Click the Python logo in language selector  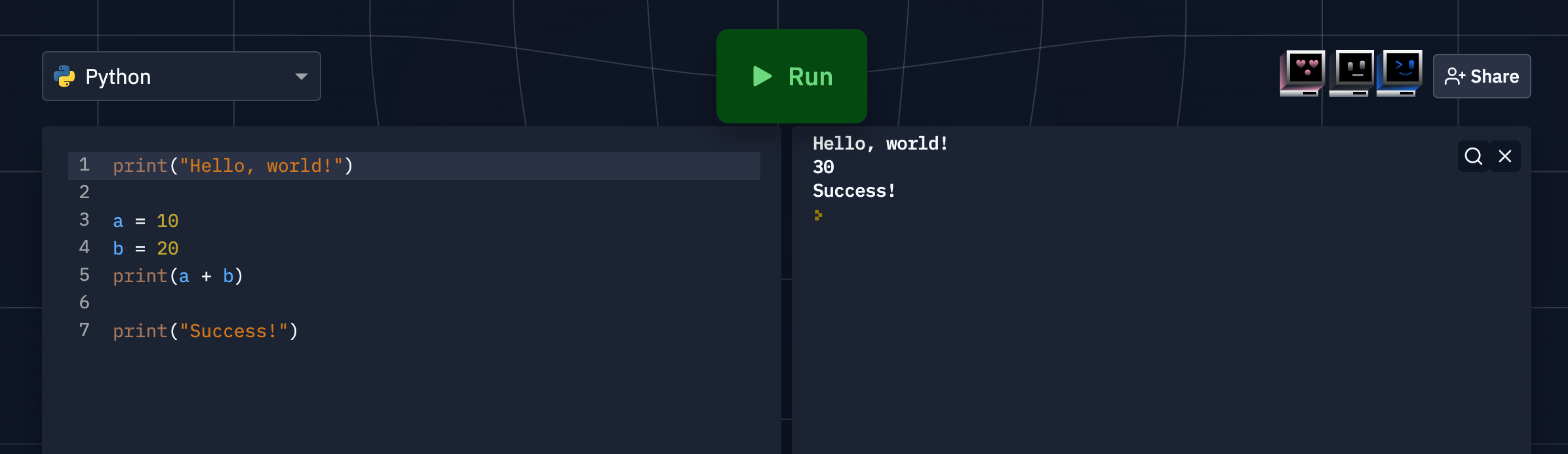[x=64, y=77]
